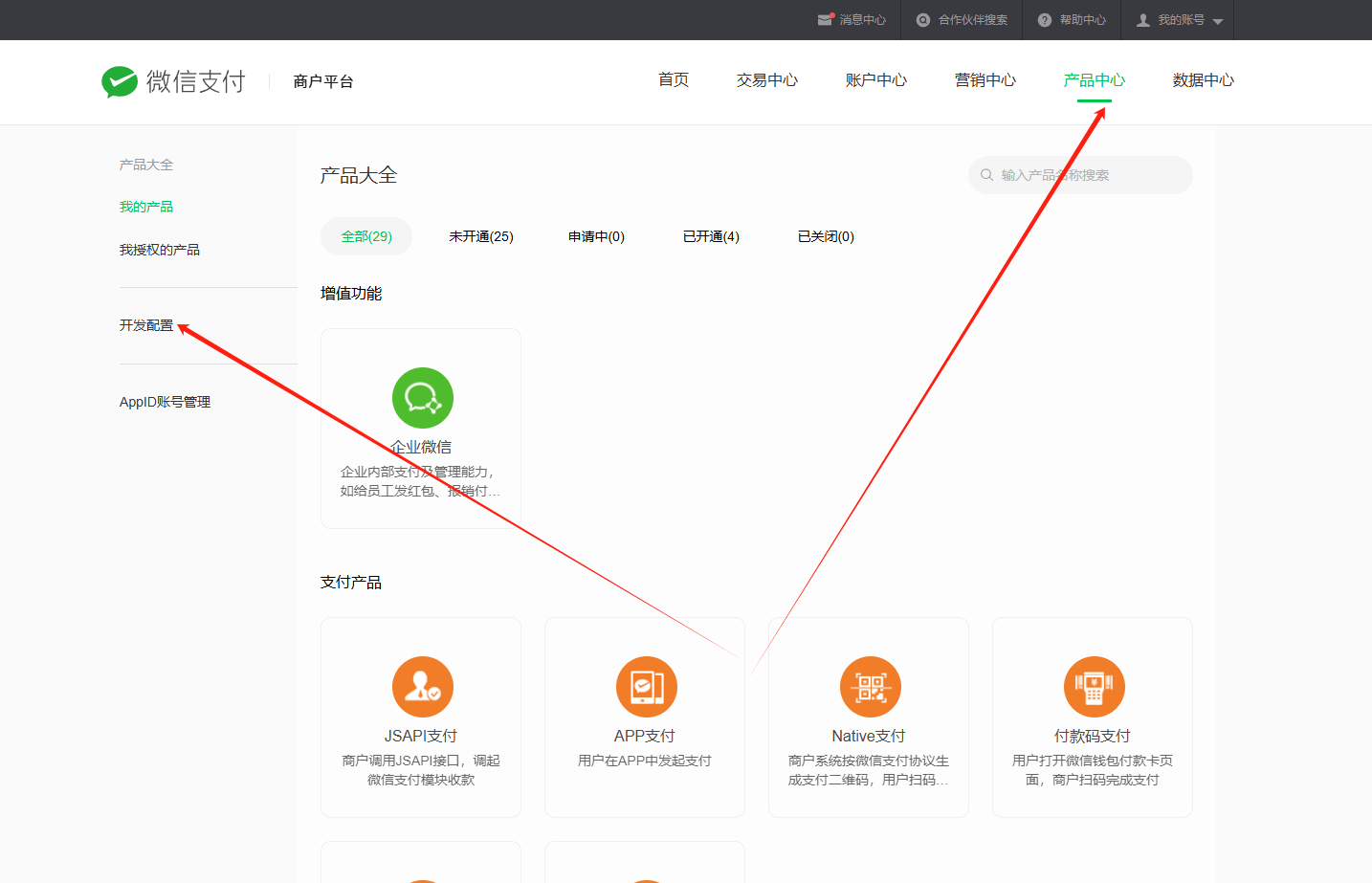Click 我的账号 text in top bar
Image resolution: width=1372 pixels, height=883 pixels.
[x=1182, y=20]
